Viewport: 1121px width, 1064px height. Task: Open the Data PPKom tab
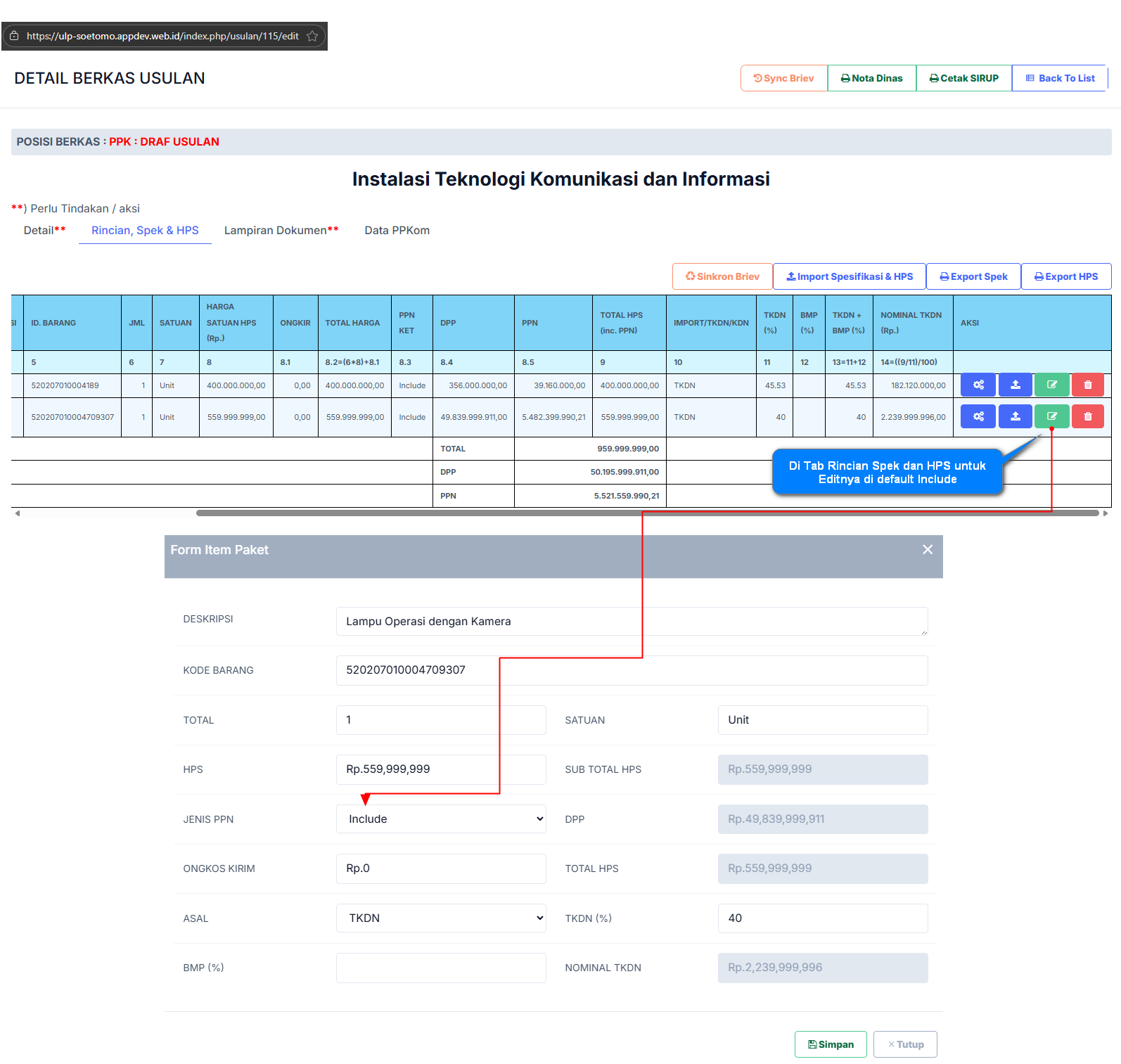tap(397, 230)
